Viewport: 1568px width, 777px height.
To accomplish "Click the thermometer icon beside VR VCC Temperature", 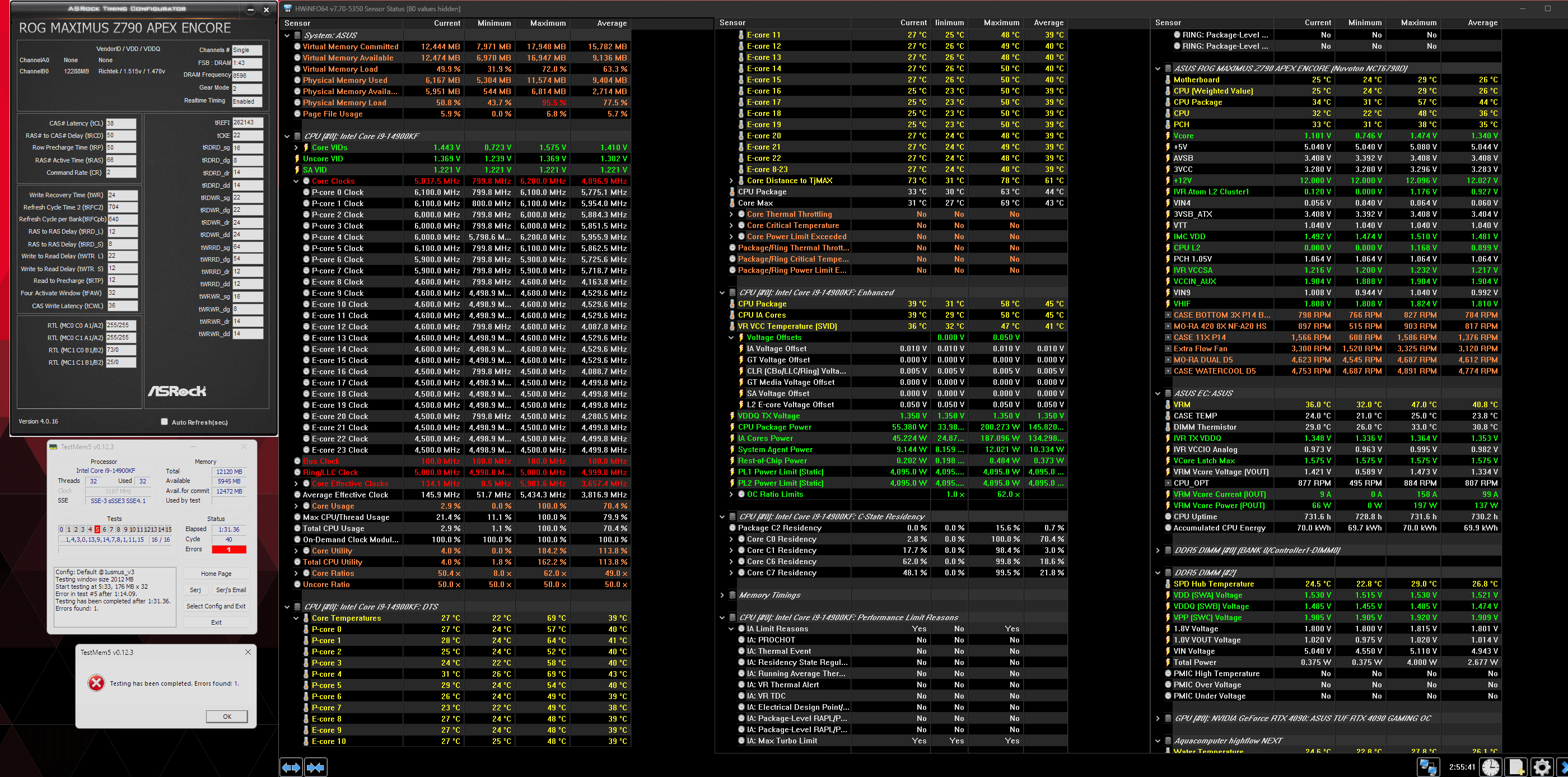I will click(732, 326).
